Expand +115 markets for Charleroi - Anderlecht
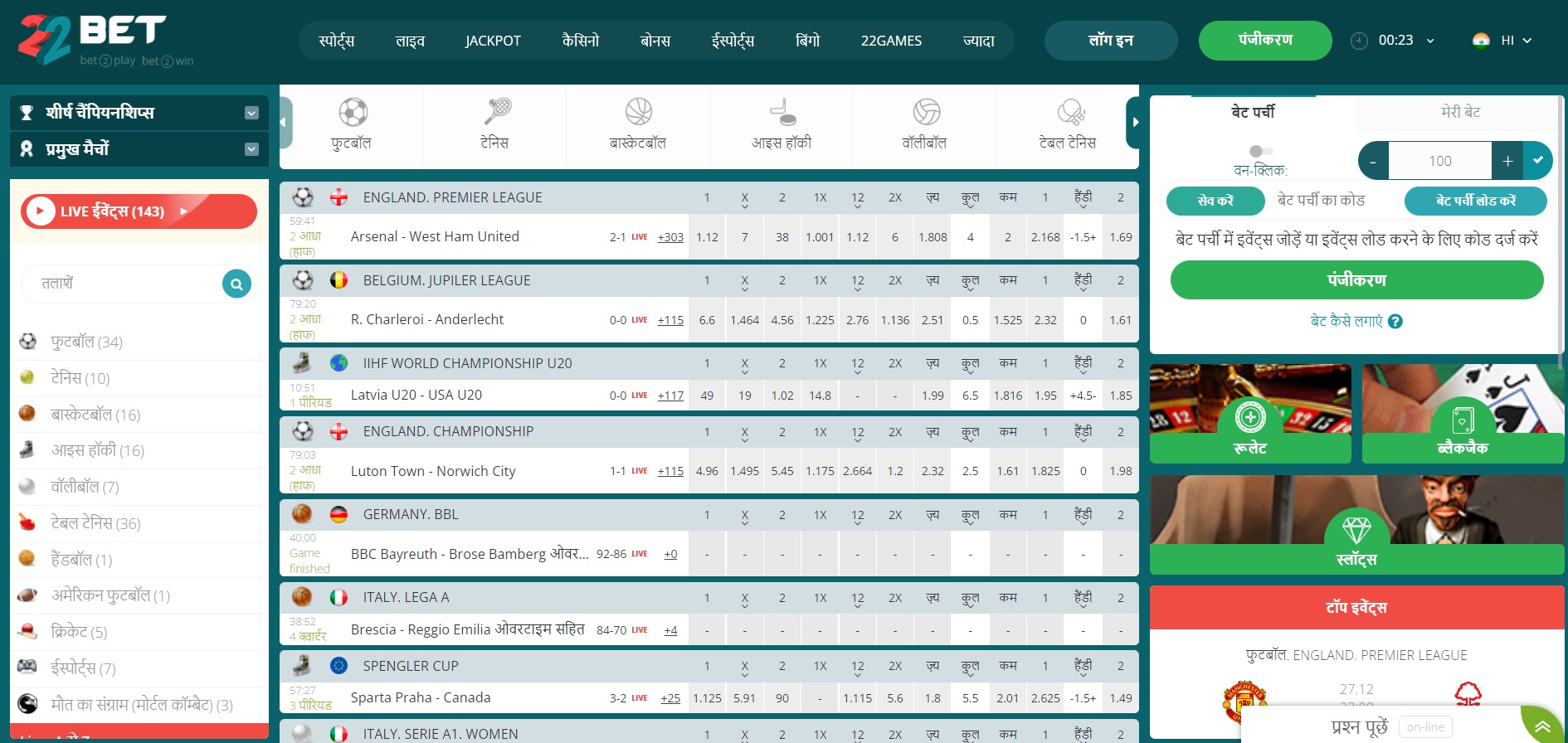Viewport: 1568px width, 743px height. (670, 320)
